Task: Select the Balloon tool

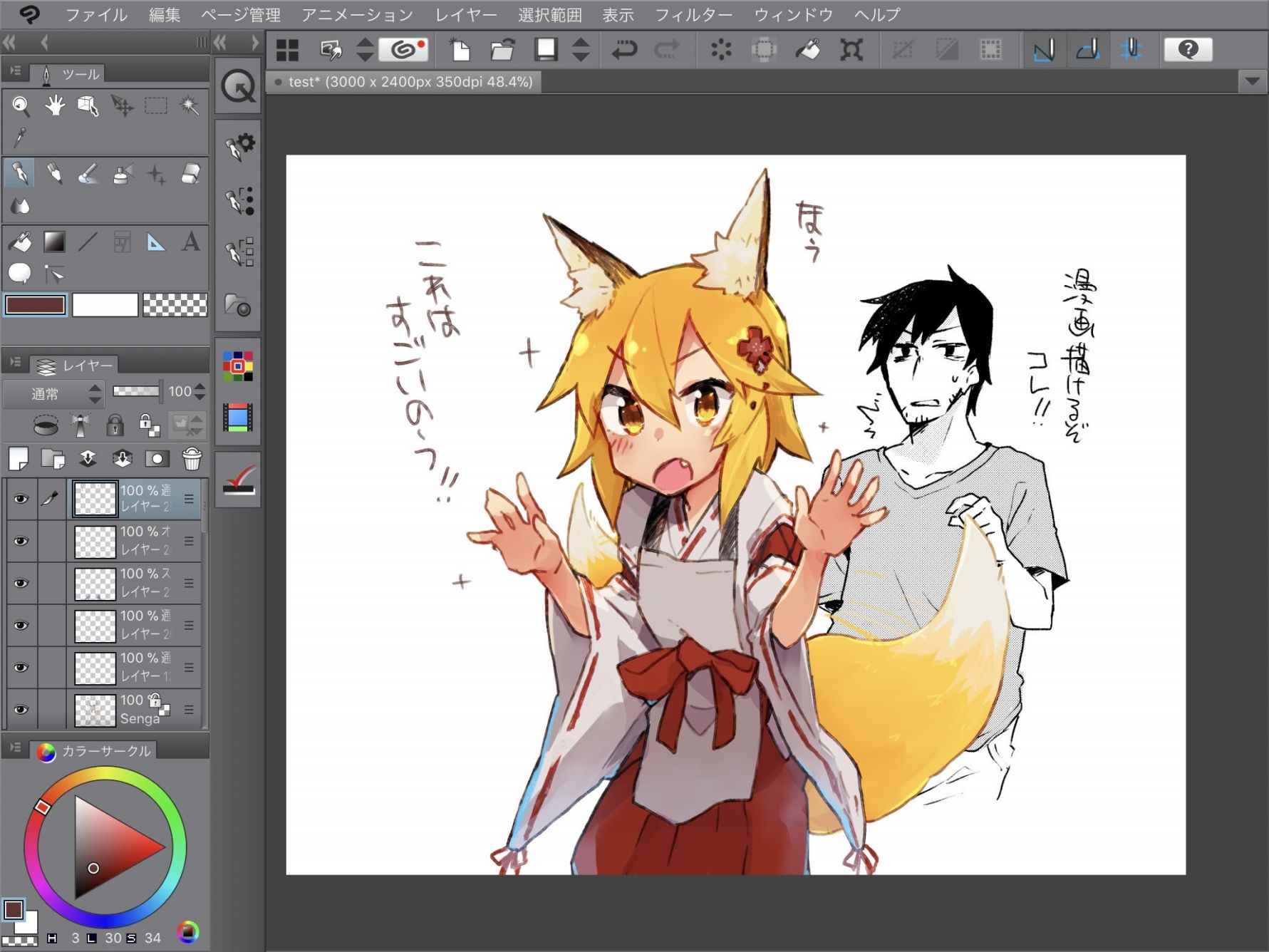Action: (20, 273)
